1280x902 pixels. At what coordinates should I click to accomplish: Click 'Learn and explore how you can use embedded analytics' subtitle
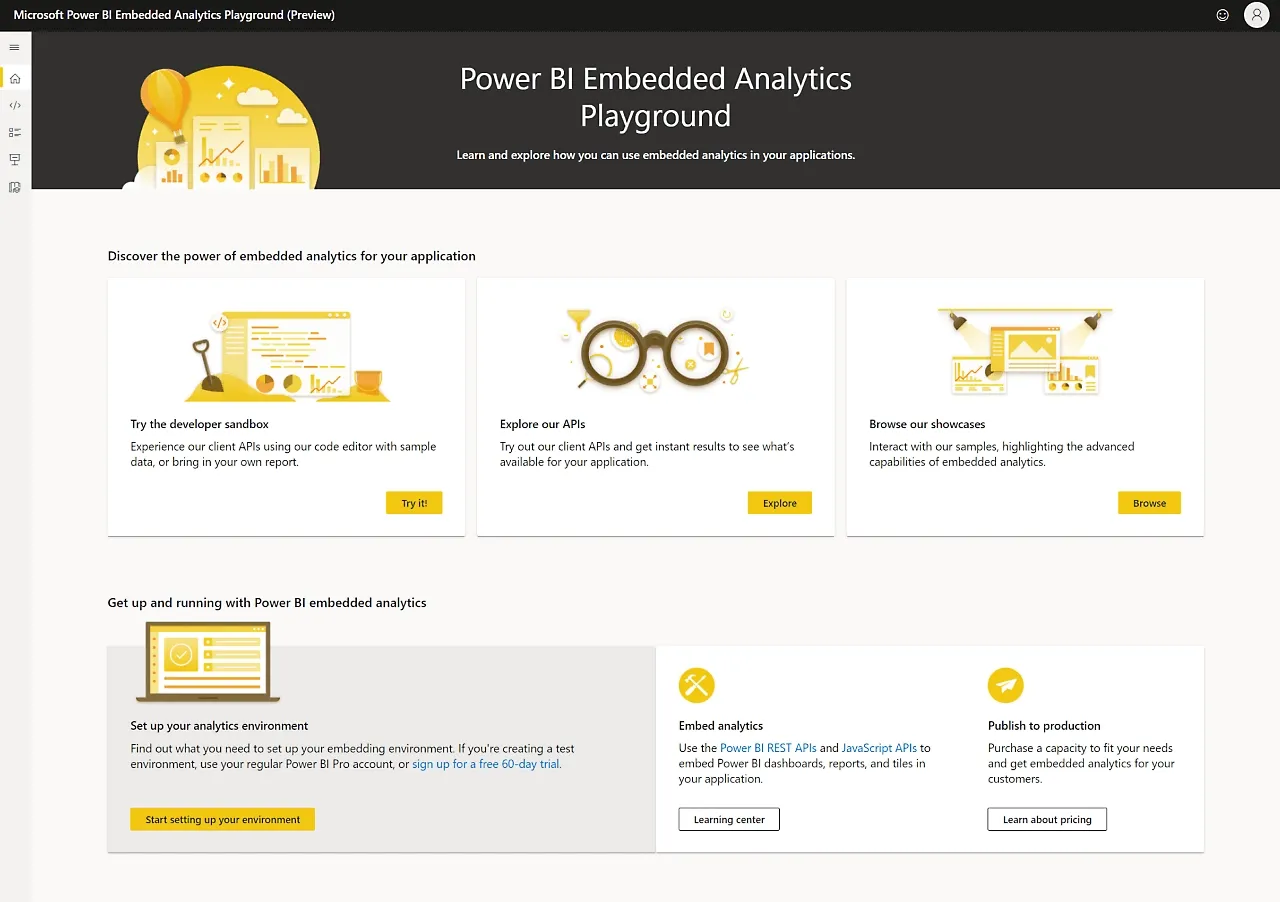tap(656, 155)
